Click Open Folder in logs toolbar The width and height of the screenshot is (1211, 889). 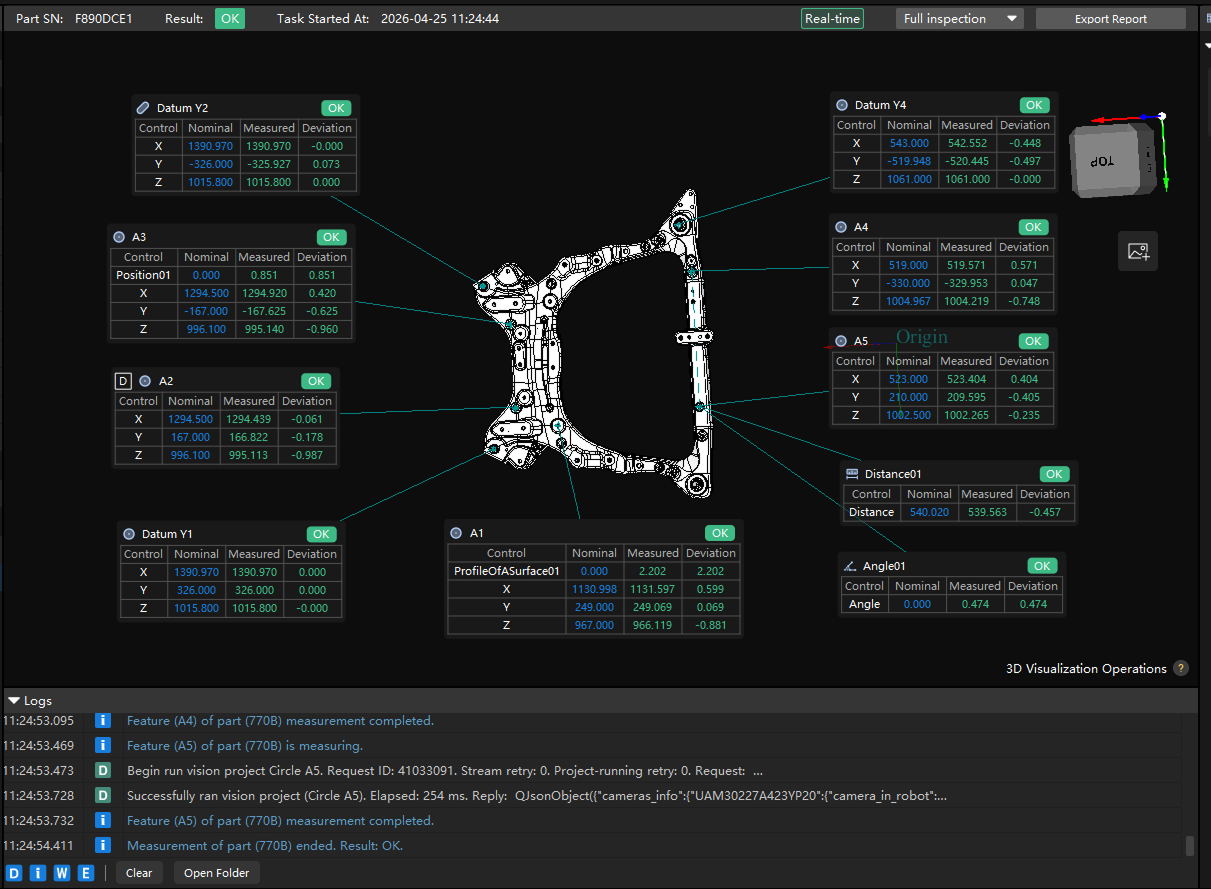pyautogui.click(x=216, y=873)
